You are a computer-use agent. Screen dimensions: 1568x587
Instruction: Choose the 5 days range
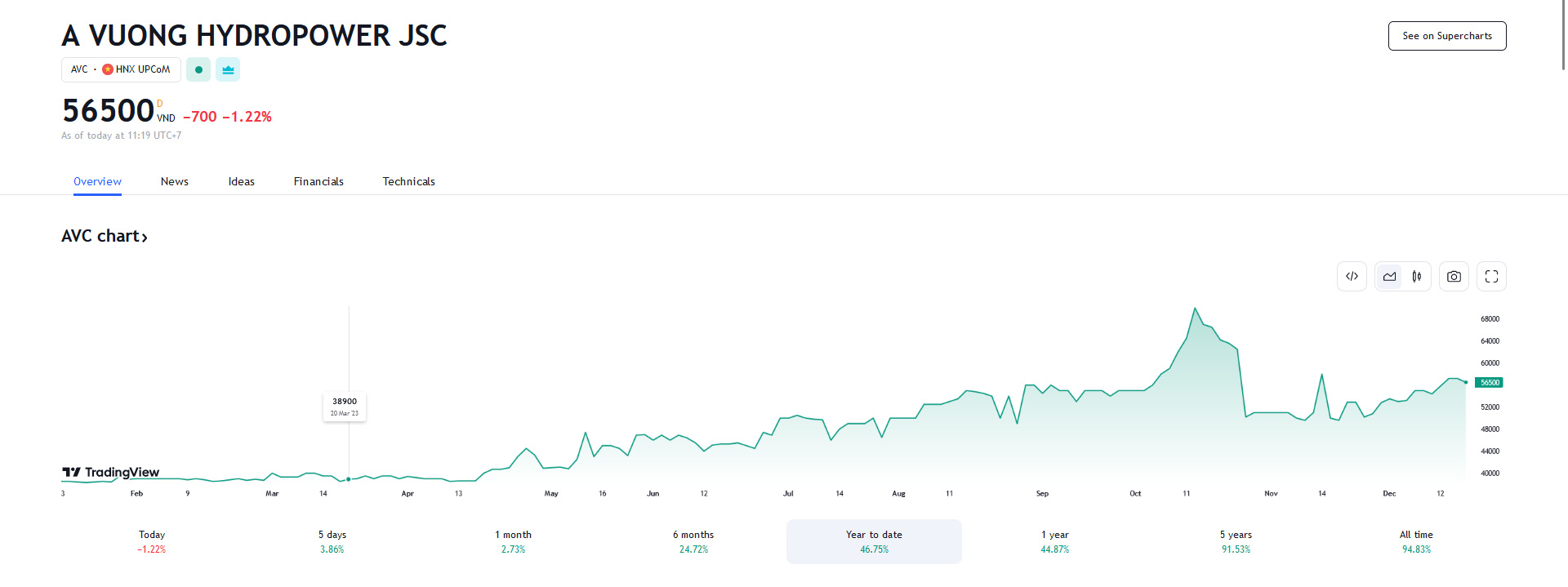[x=332, y=541]
